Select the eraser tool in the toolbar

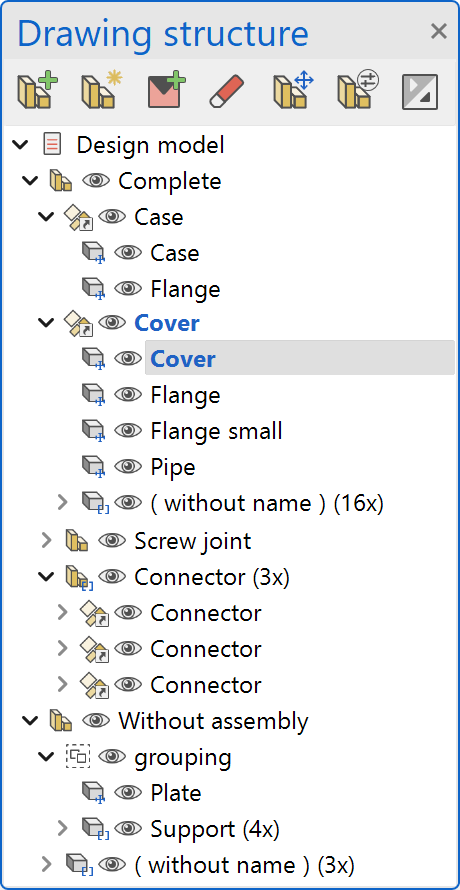(227, 91)
